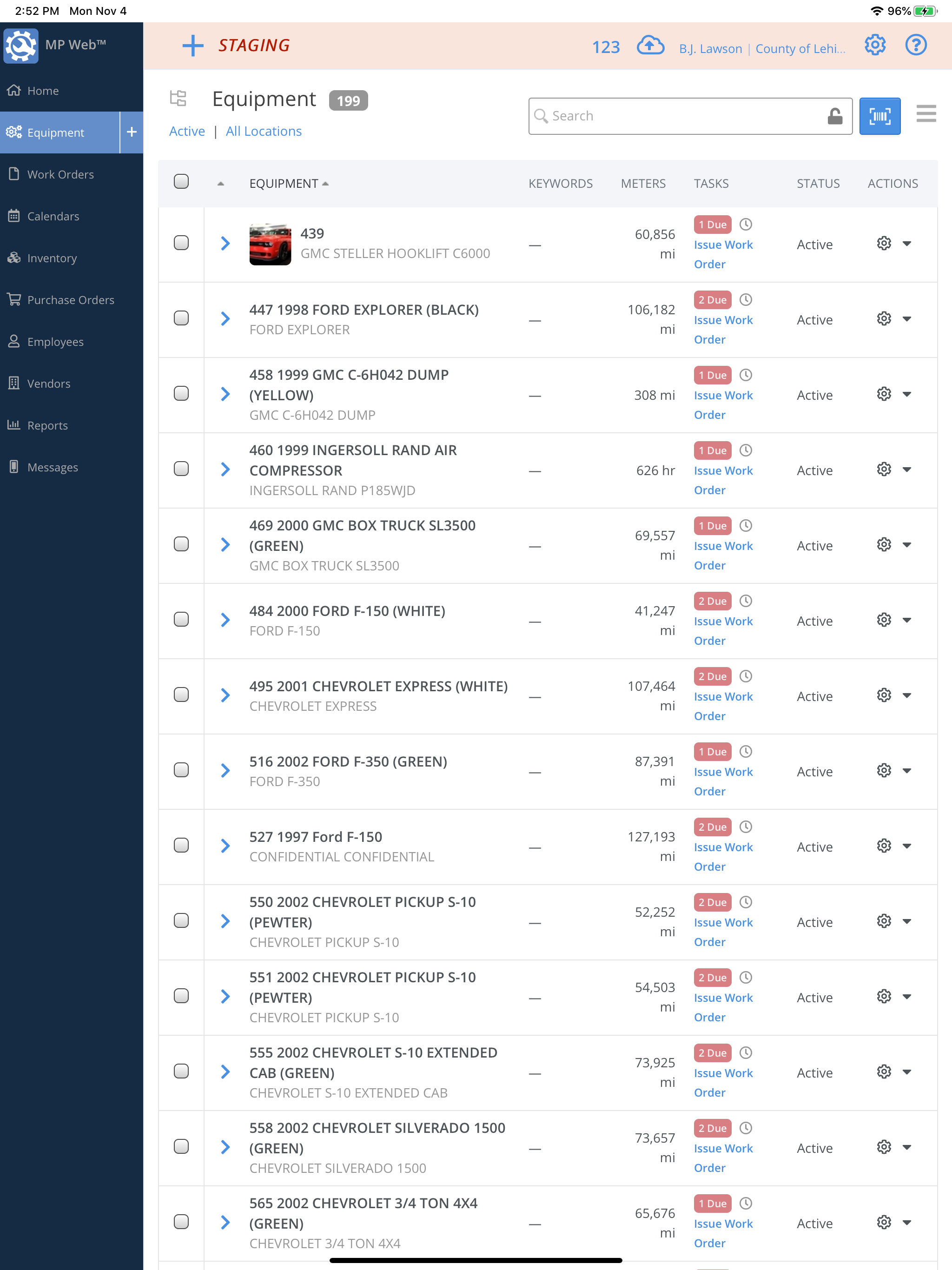Open the help question mark icon

[x=916, y=45]
